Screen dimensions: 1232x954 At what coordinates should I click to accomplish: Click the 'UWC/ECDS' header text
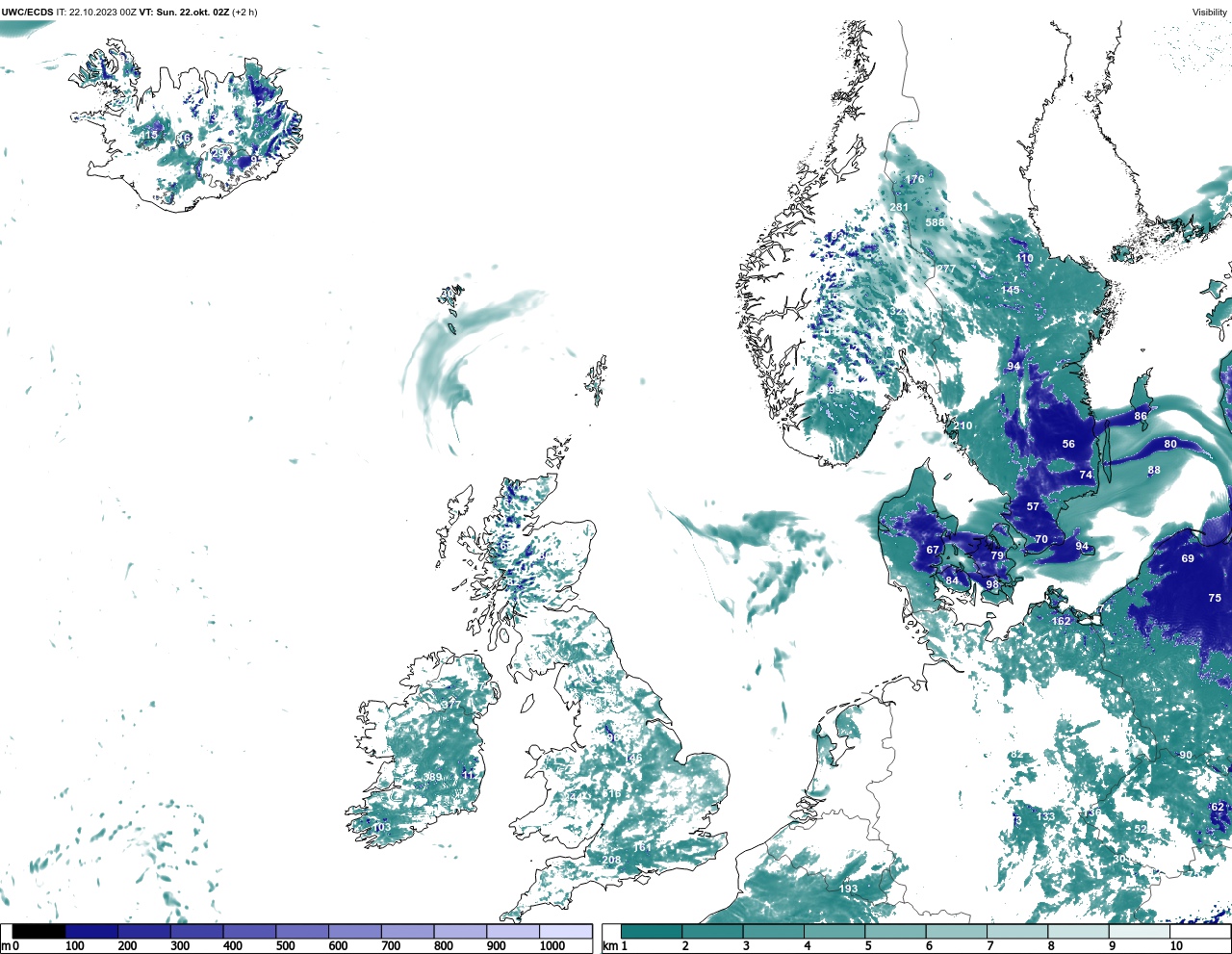27,13
